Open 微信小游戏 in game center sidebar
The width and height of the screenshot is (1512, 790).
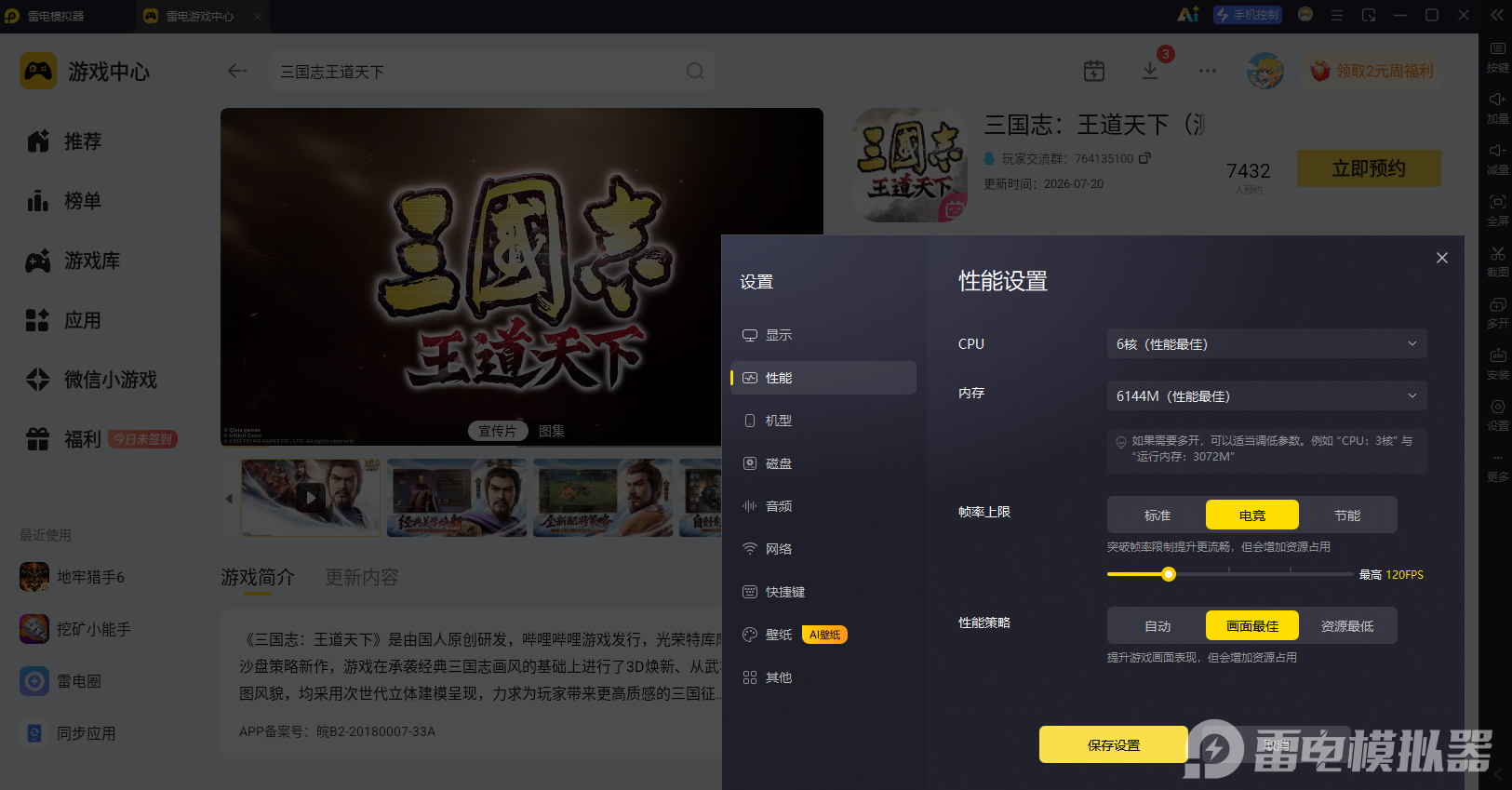91,380
